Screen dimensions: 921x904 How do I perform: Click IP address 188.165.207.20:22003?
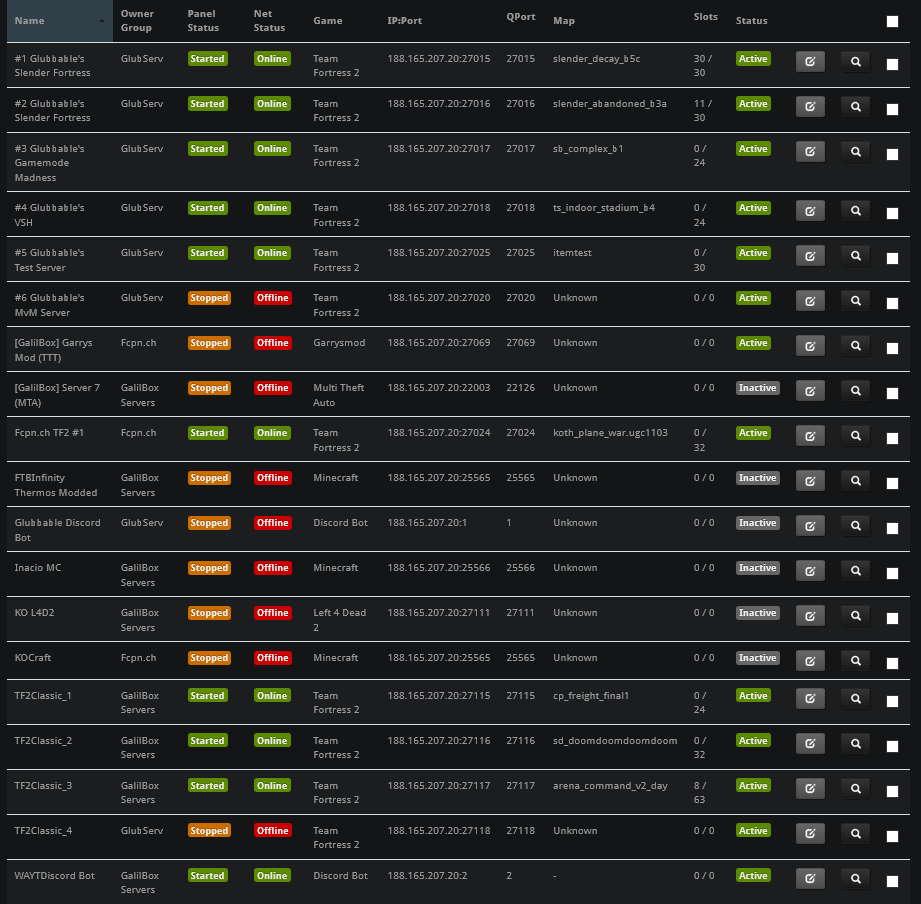[x=439, y=388]
